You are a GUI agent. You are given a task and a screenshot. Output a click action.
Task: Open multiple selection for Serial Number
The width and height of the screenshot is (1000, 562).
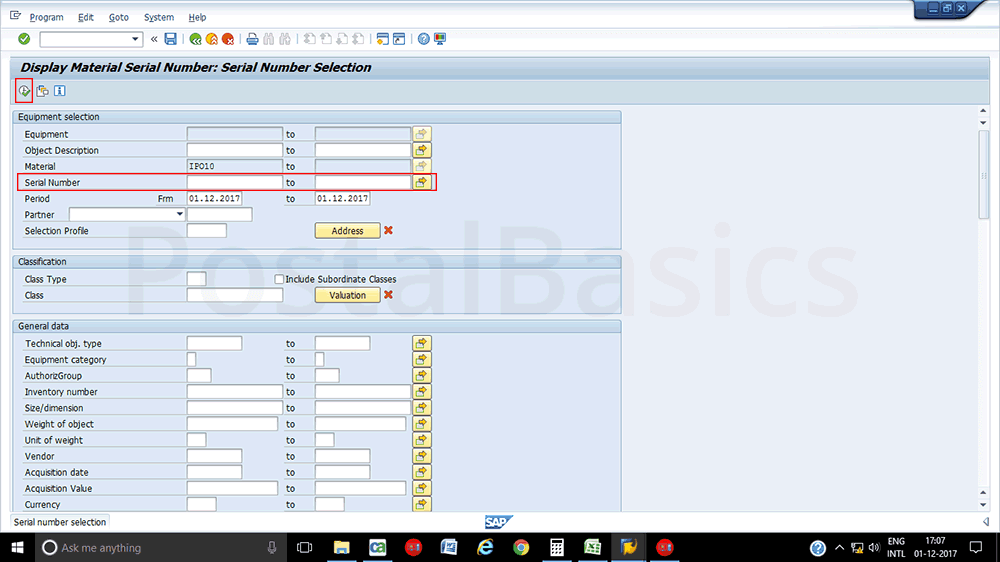click(422, 182)
